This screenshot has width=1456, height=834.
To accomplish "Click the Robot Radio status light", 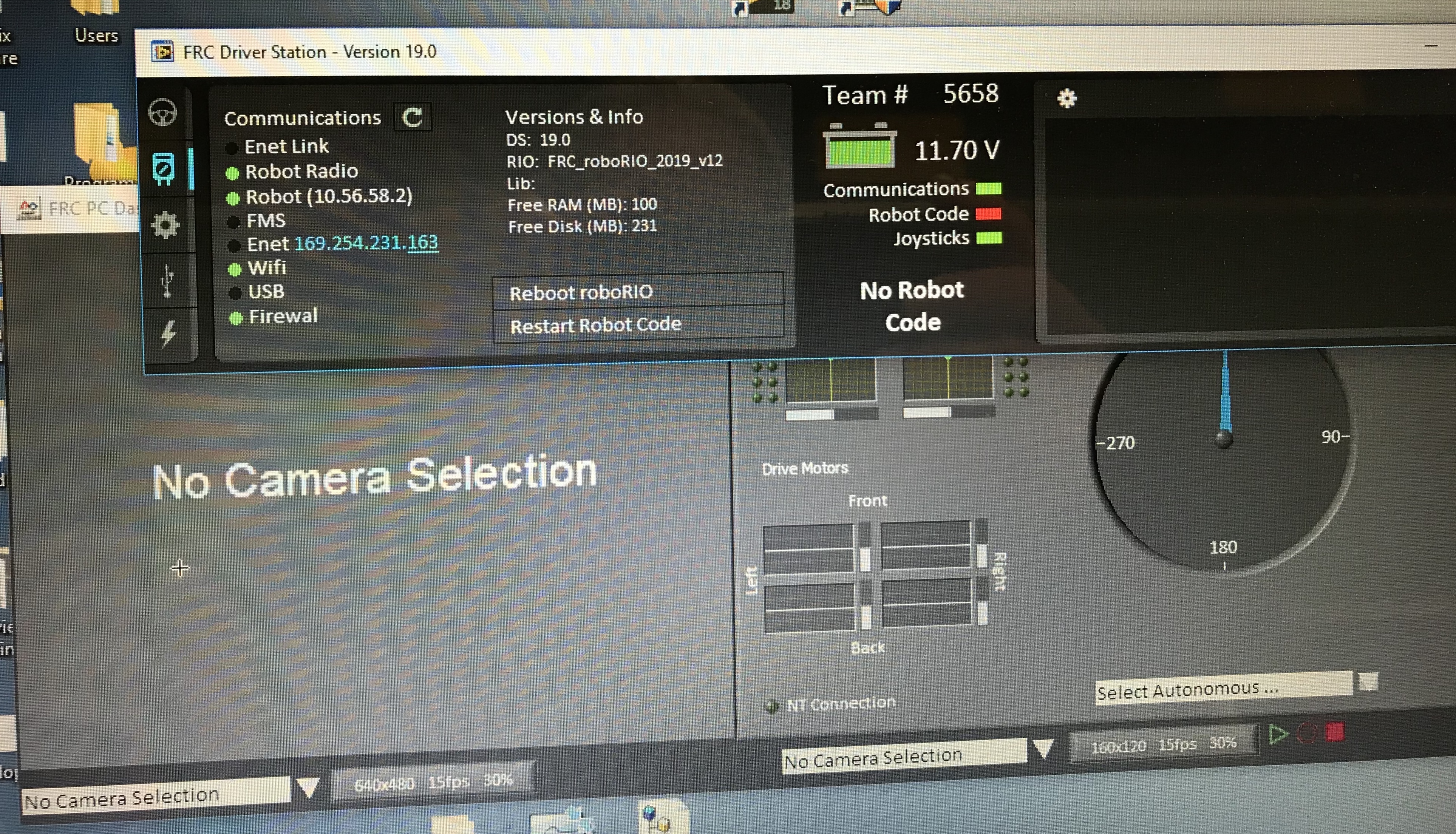I will (x=232, y=173).
